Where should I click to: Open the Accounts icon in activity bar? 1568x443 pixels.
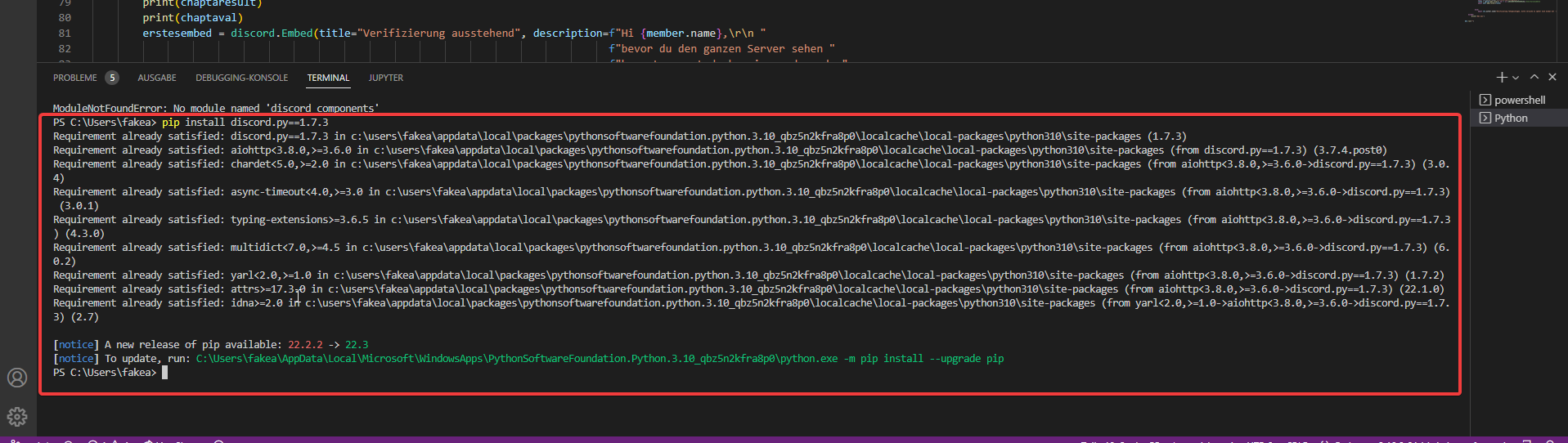[17, 378]
